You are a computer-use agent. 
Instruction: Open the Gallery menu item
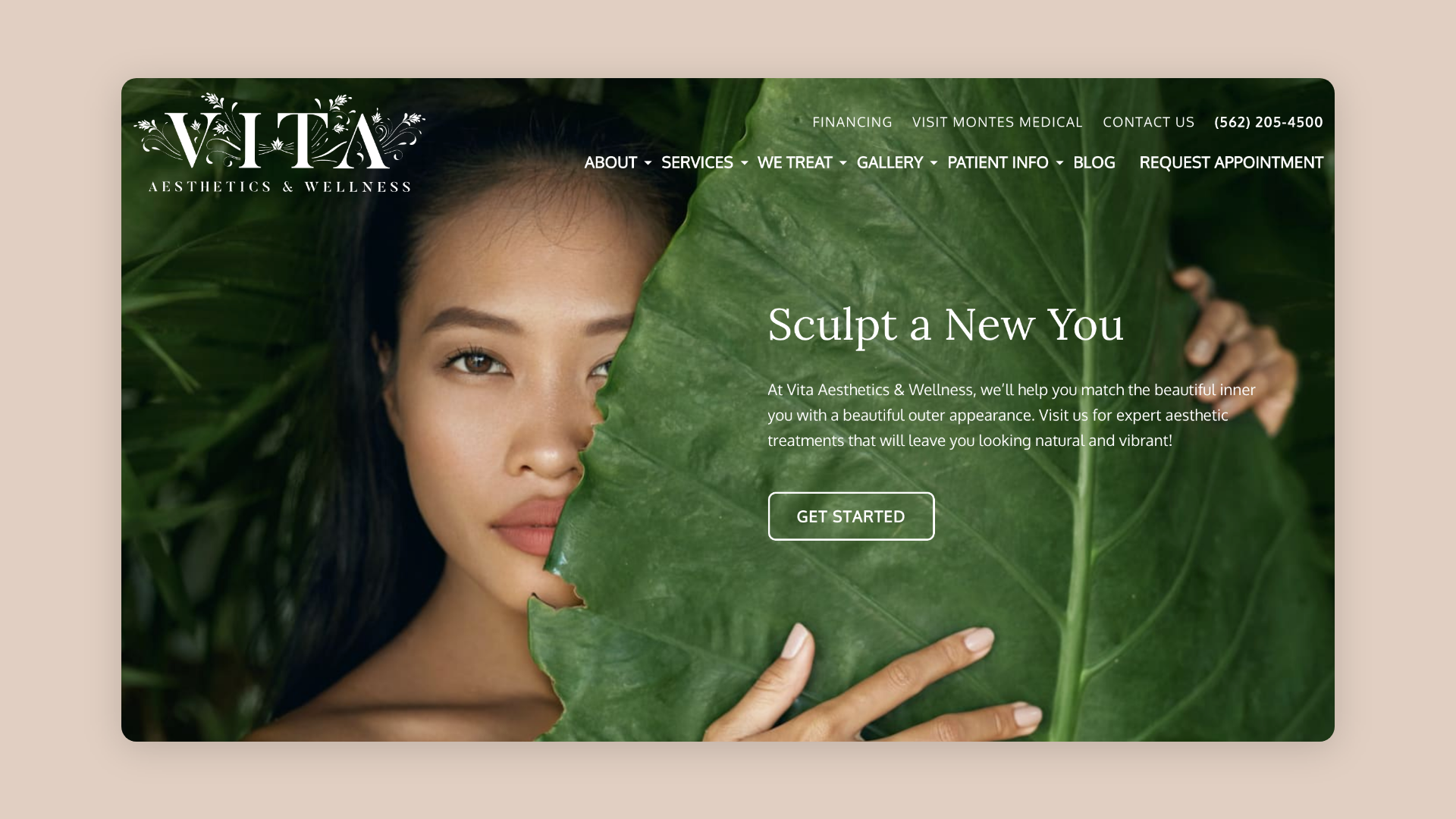point(890,162)
